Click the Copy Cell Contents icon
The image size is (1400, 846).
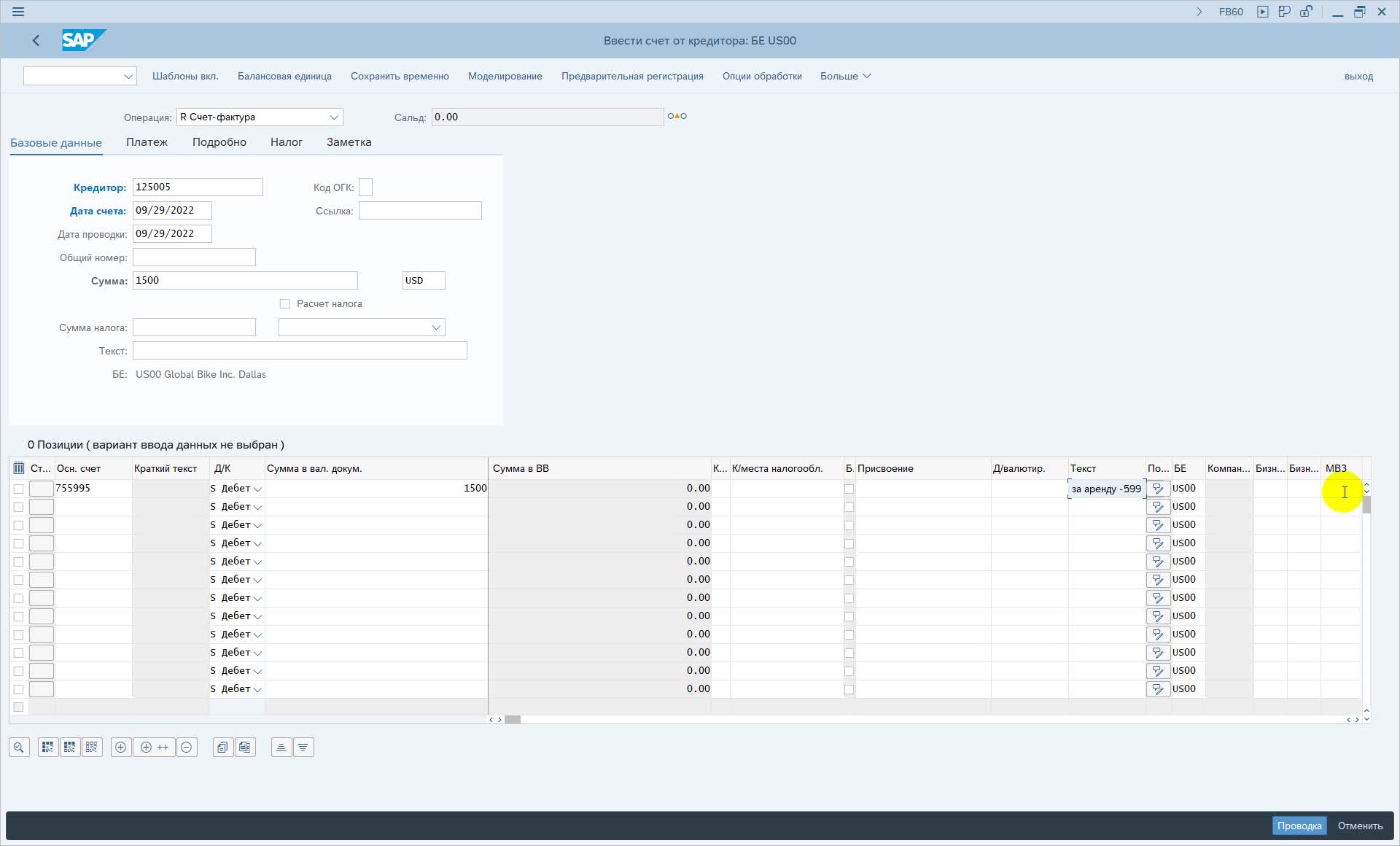pyautogui.click(x=245, y=747)
